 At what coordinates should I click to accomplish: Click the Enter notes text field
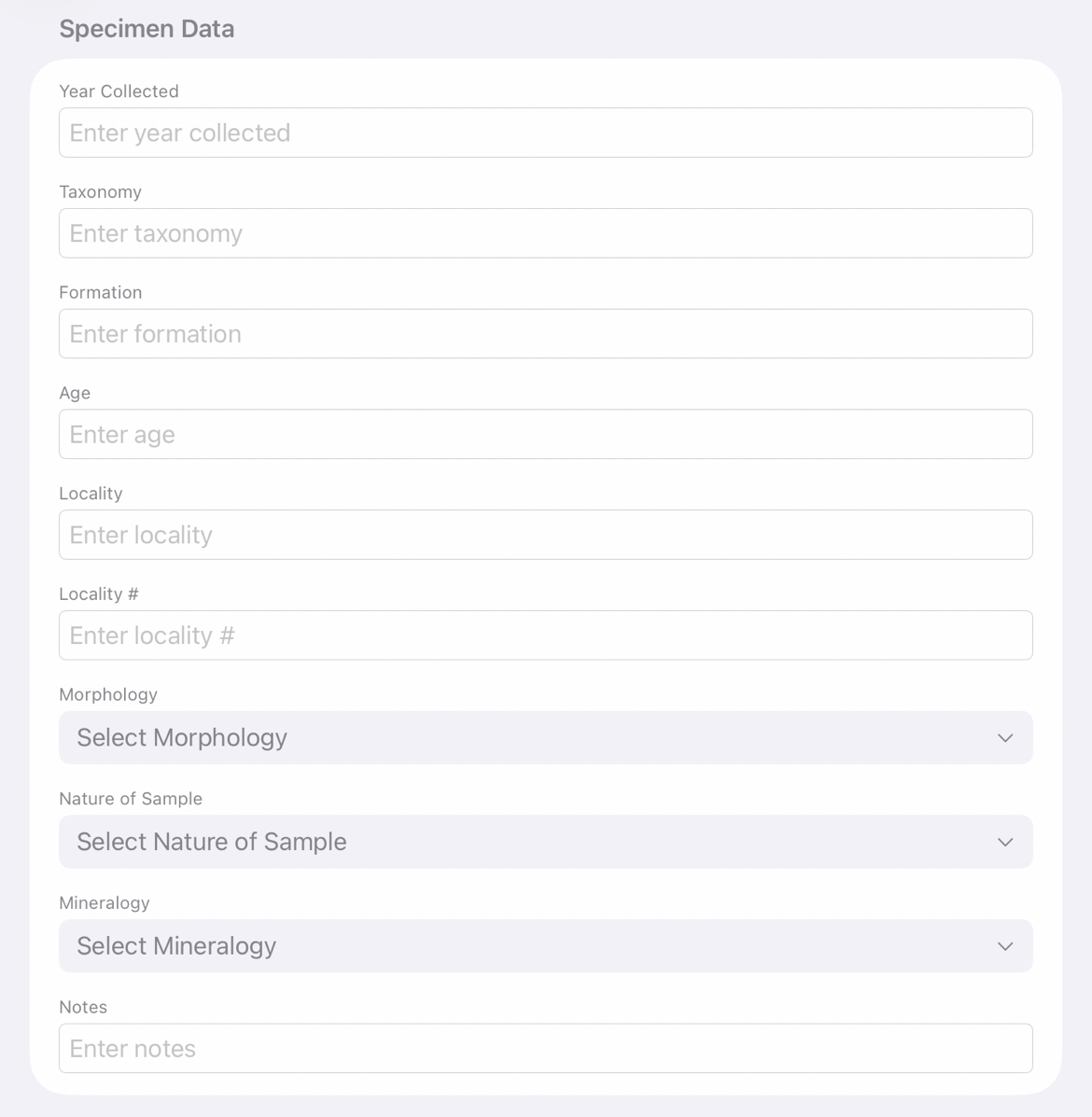(x=545, y=1048)
